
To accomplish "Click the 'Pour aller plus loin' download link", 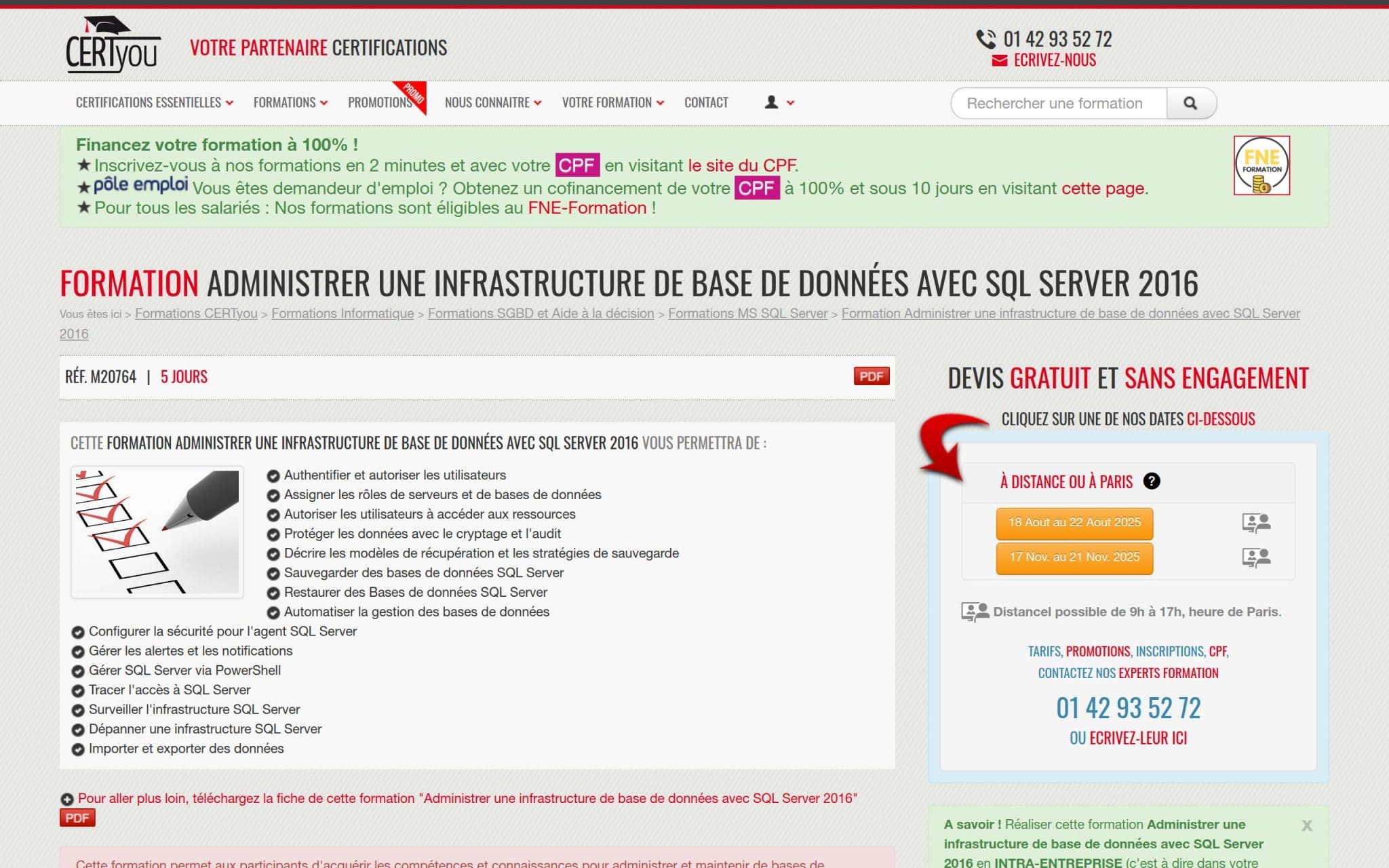I will click(467, 798).
